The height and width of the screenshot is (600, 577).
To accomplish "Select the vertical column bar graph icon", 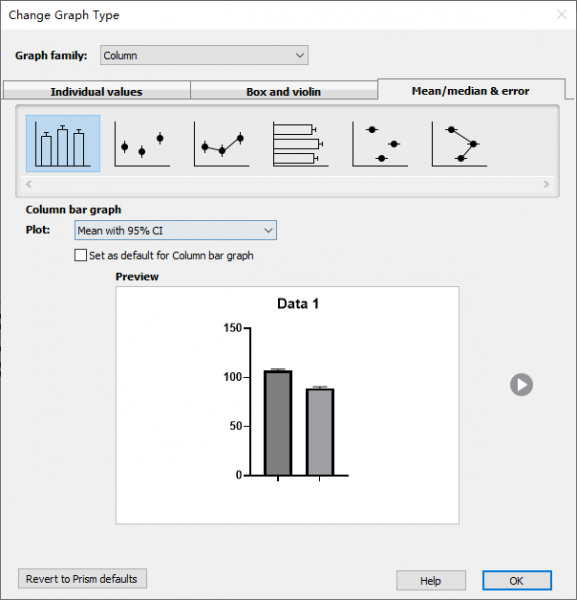I will [x=63, y=143].
